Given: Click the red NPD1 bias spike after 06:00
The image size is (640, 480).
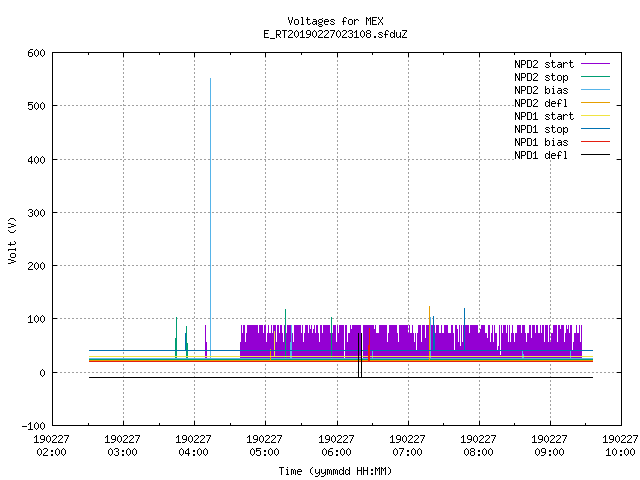Looking at the screenshot, I should [369, 345].
